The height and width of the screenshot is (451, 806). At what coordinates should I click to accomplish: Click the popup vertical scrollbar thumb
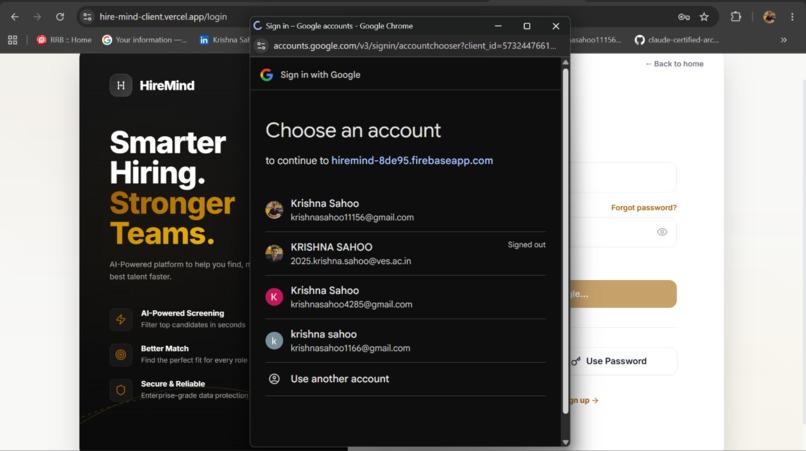point(565,241)
